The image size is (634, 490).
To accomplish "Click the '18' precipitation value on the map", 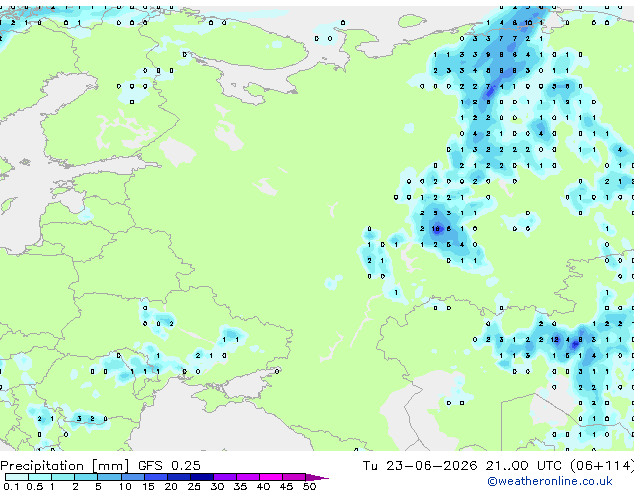I will click(435, 229).
